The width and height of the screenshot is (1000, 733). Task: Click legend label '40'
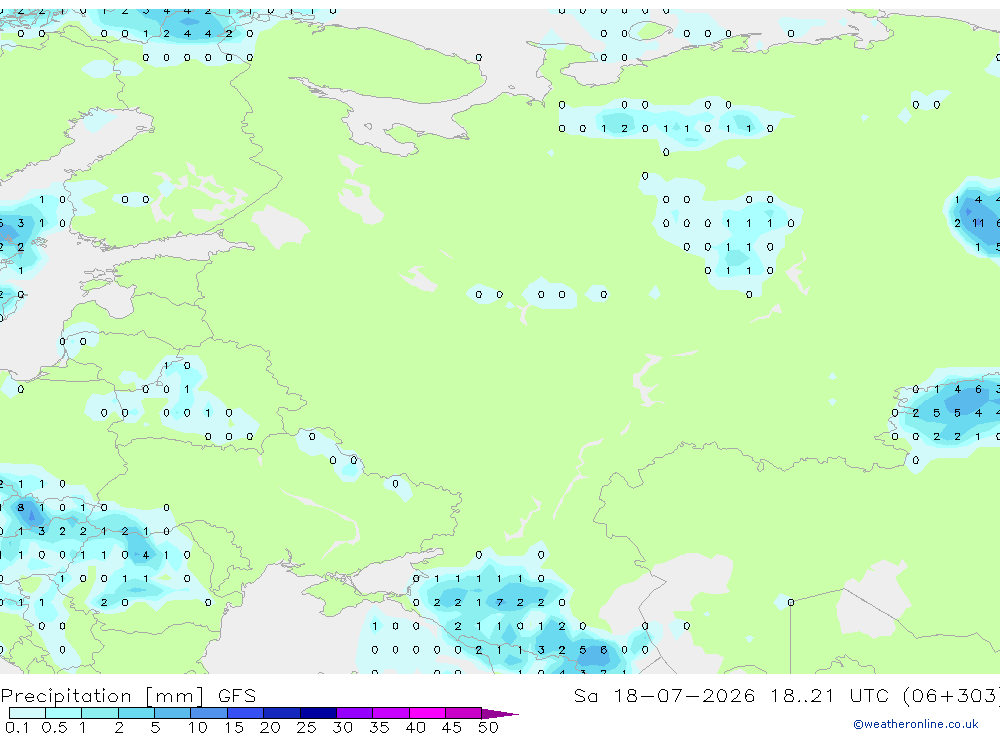[x=415, y=727]
